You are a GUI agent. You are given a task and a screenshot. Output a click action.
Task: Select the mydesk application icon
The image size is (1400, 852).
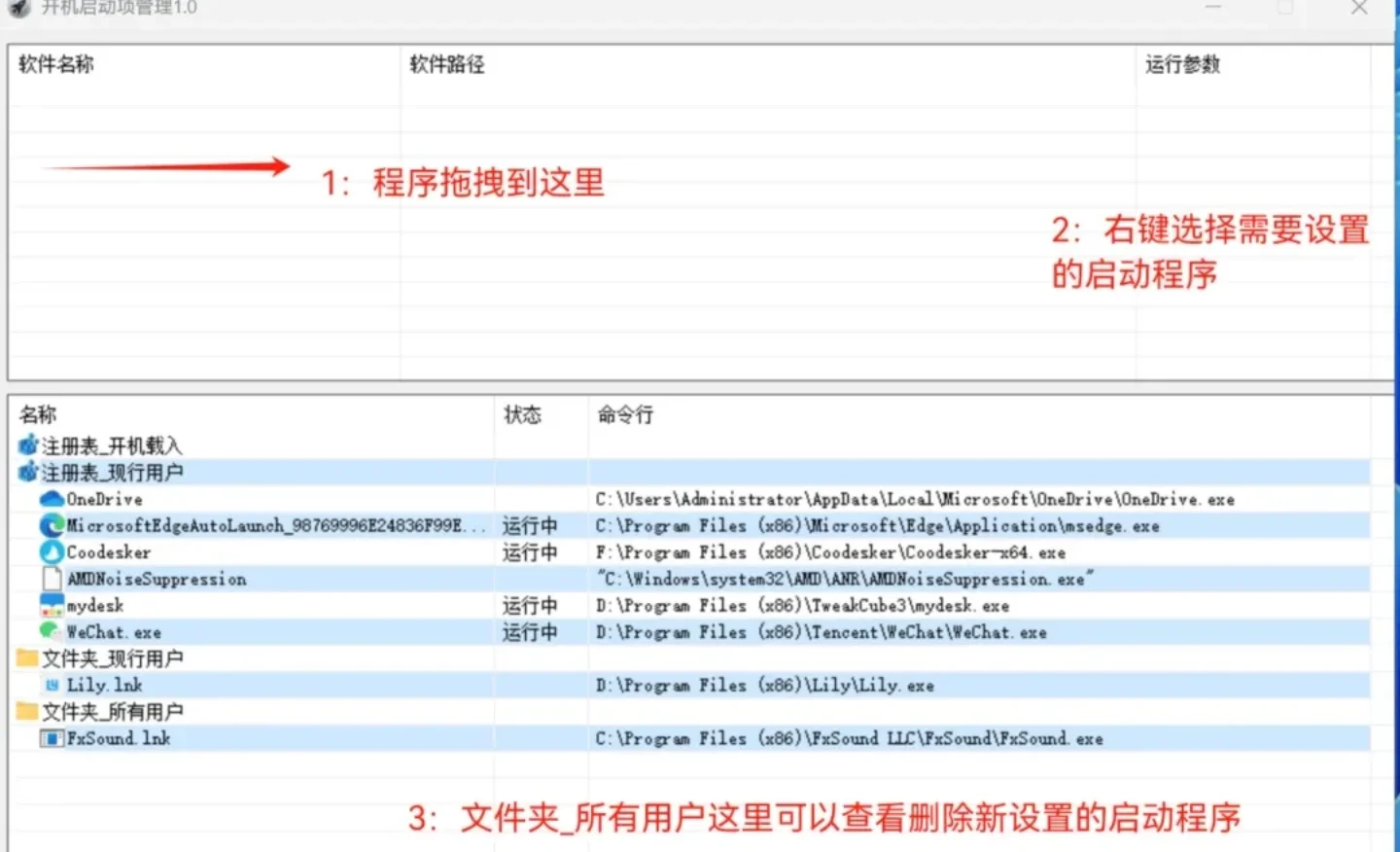51,604
